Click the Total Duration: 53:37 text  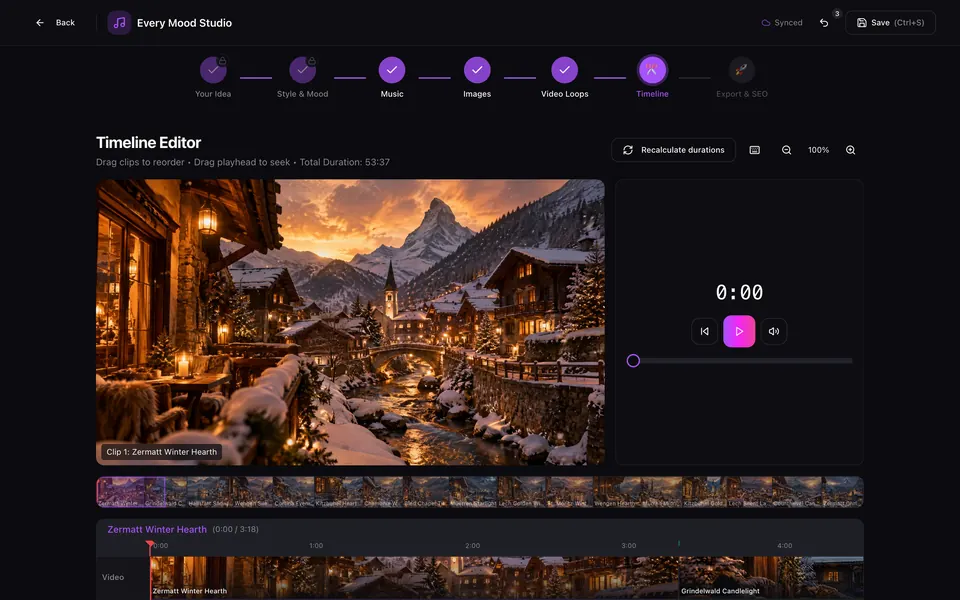pyautogui.click(x=345, y=162)
